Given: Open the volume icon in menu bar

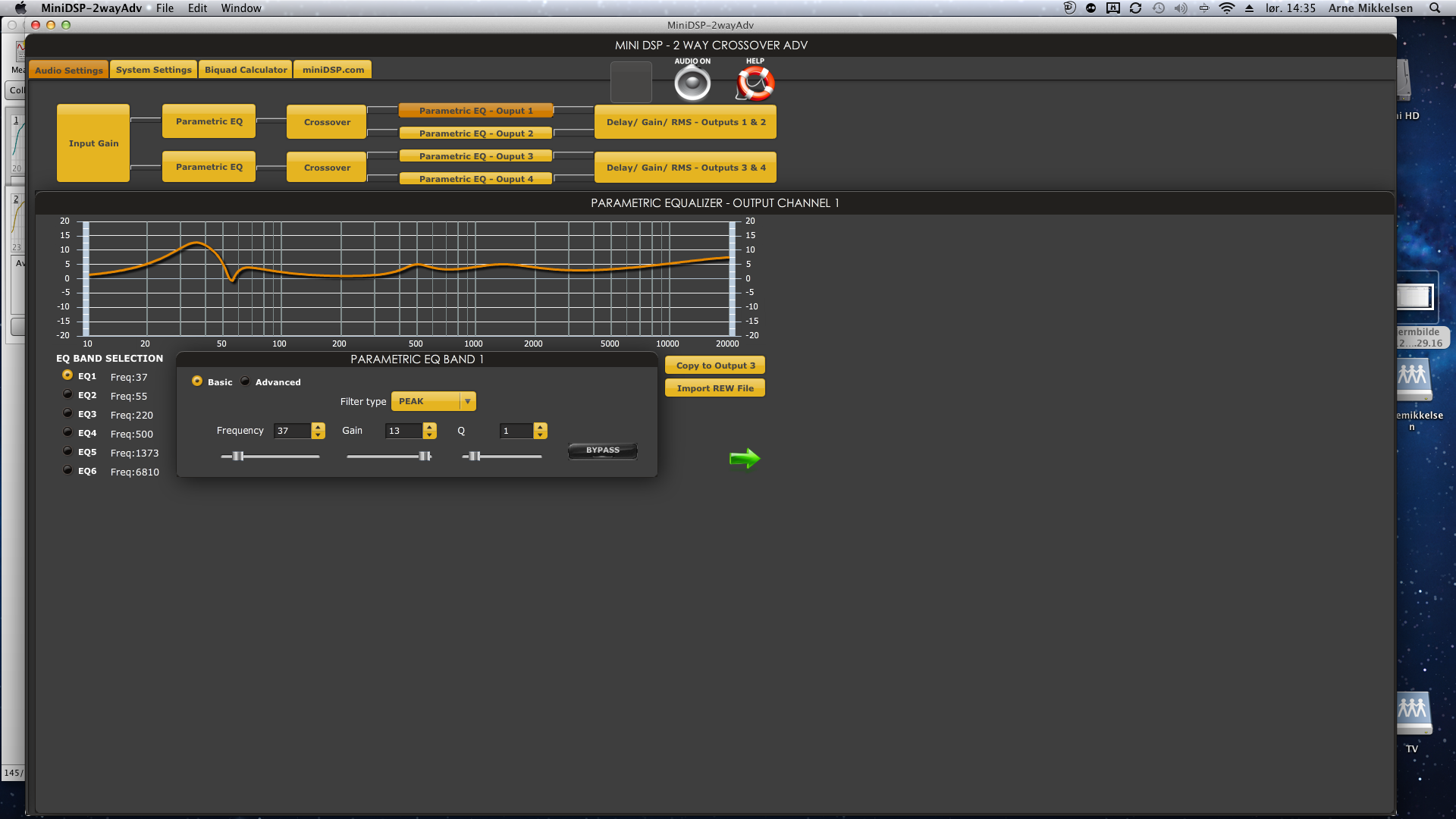Looking at the screenshot, I should (1181, 8).
